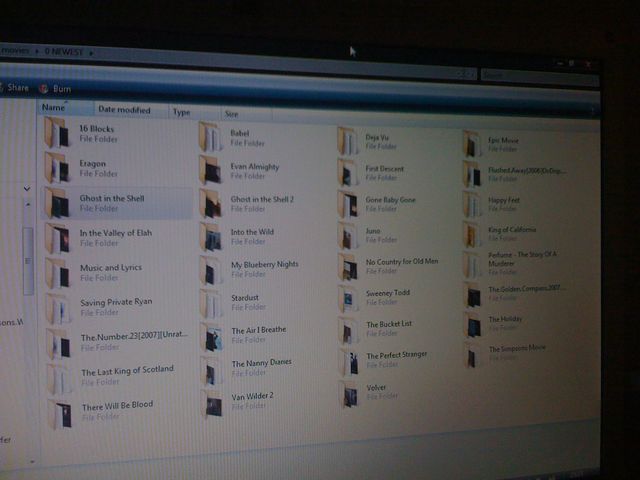Open the Eragon folder icon
The image size is (640, 480).
(x=57, y=168)
